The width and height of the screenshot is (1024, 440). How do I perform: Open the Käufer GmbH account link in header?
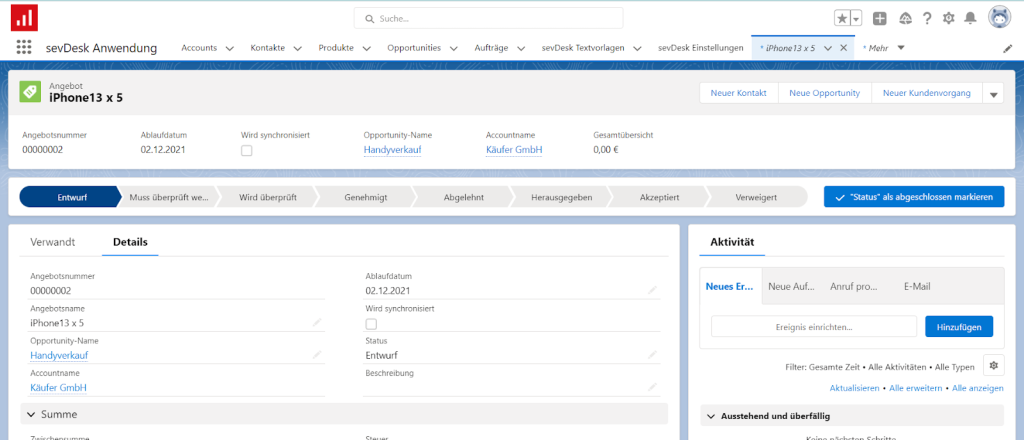tap(514, 150)
